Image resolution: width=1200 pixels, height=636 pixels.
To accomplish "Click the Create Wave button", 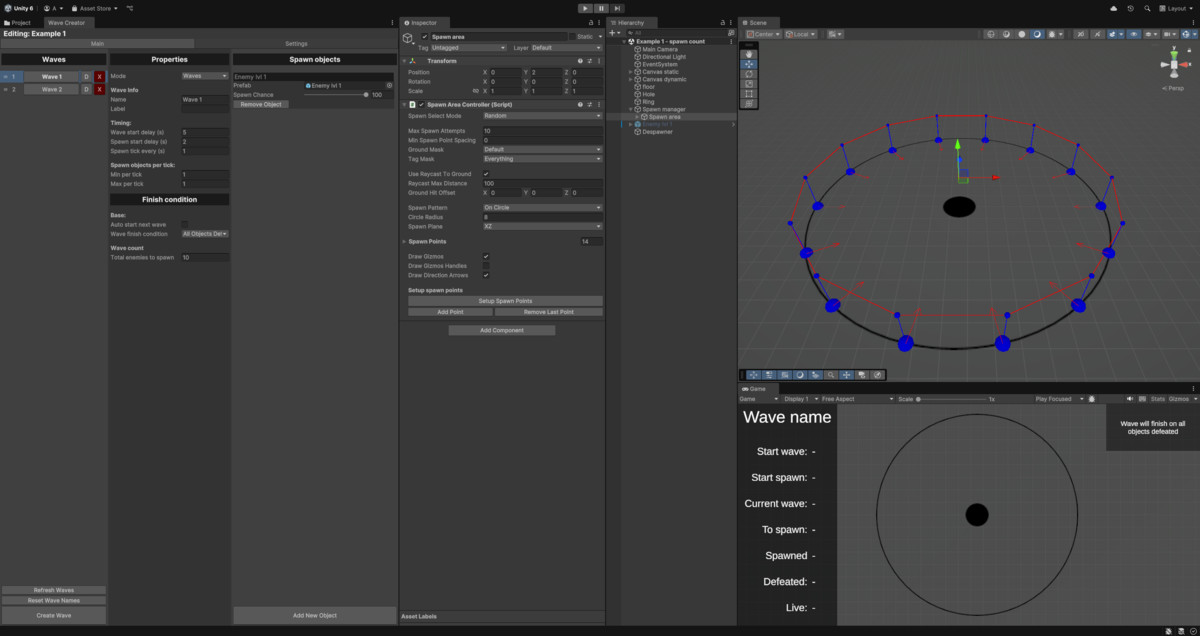I will tap(53, 615).
